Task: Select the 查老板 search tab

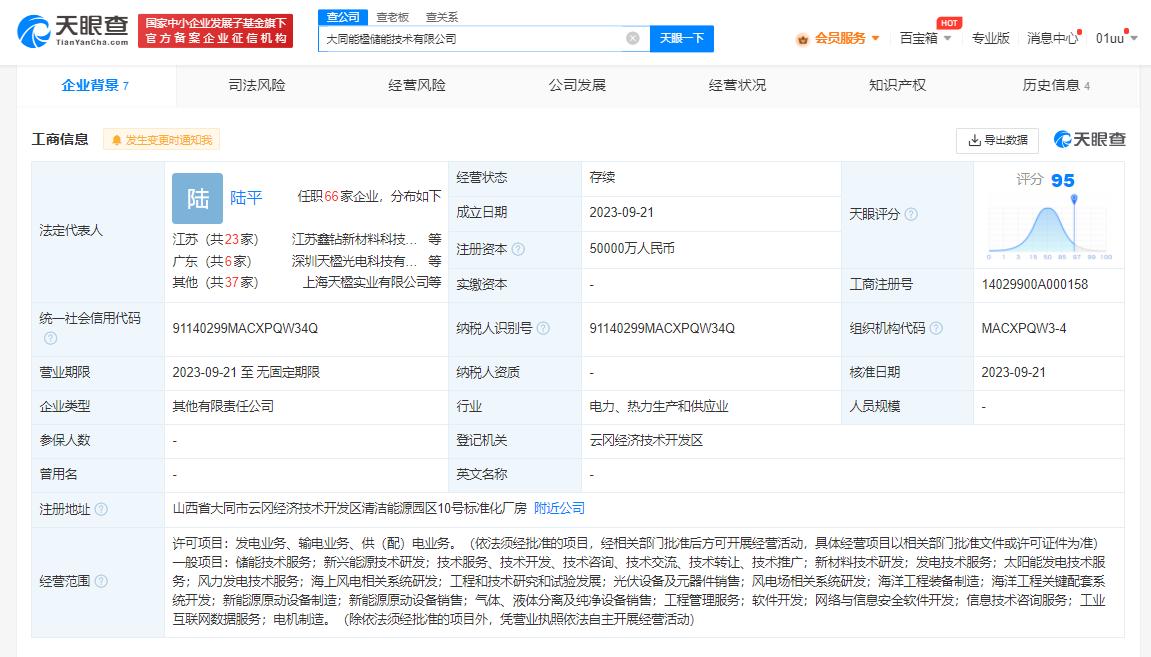Action: (392, 17)
